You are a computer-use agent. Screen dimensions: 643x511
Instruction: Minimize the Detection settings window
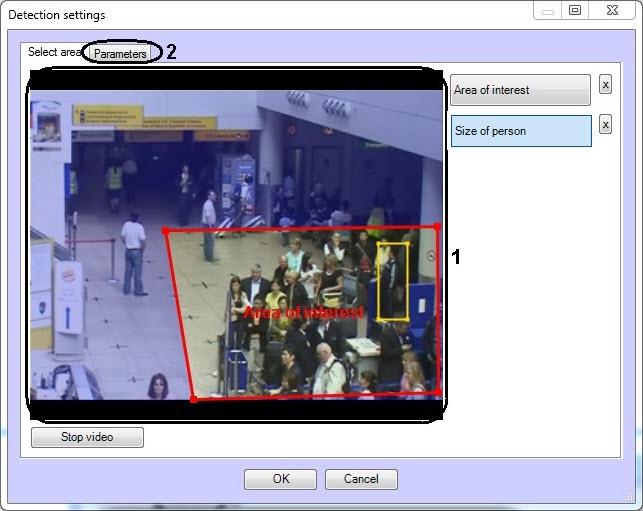click(x=546, y=11)
